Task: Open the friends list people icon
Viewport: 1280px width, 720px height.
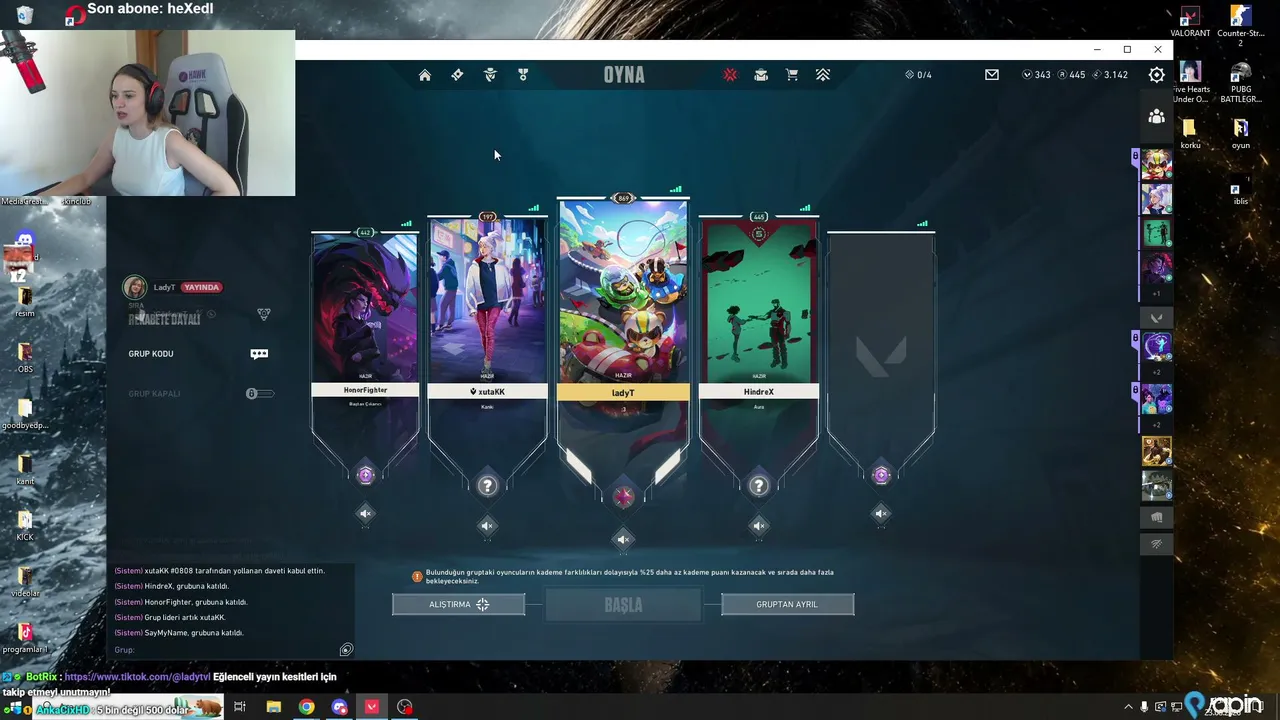Action: [x=1157, y=117]
